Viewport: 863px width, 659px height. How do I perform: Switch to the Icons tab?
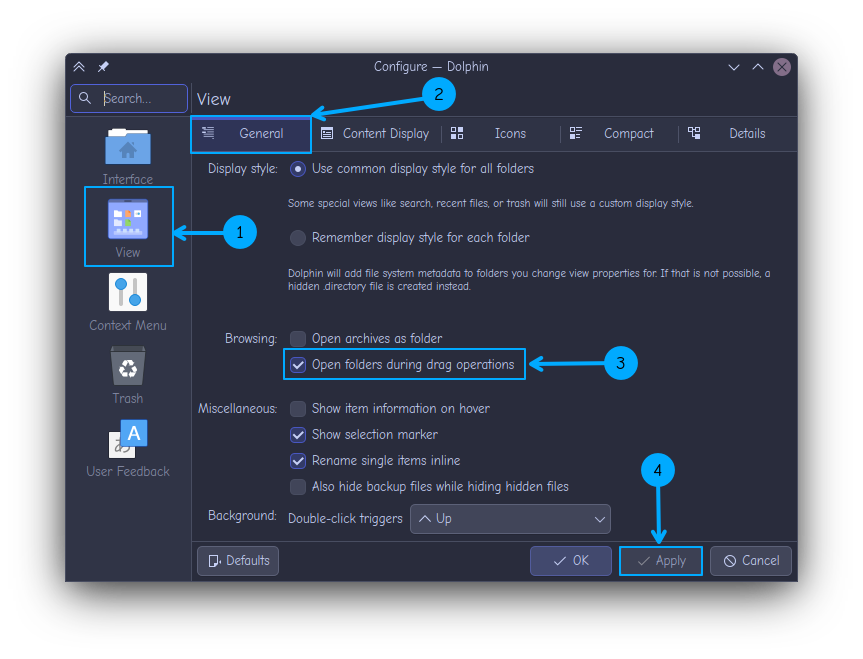coord(498,134)
